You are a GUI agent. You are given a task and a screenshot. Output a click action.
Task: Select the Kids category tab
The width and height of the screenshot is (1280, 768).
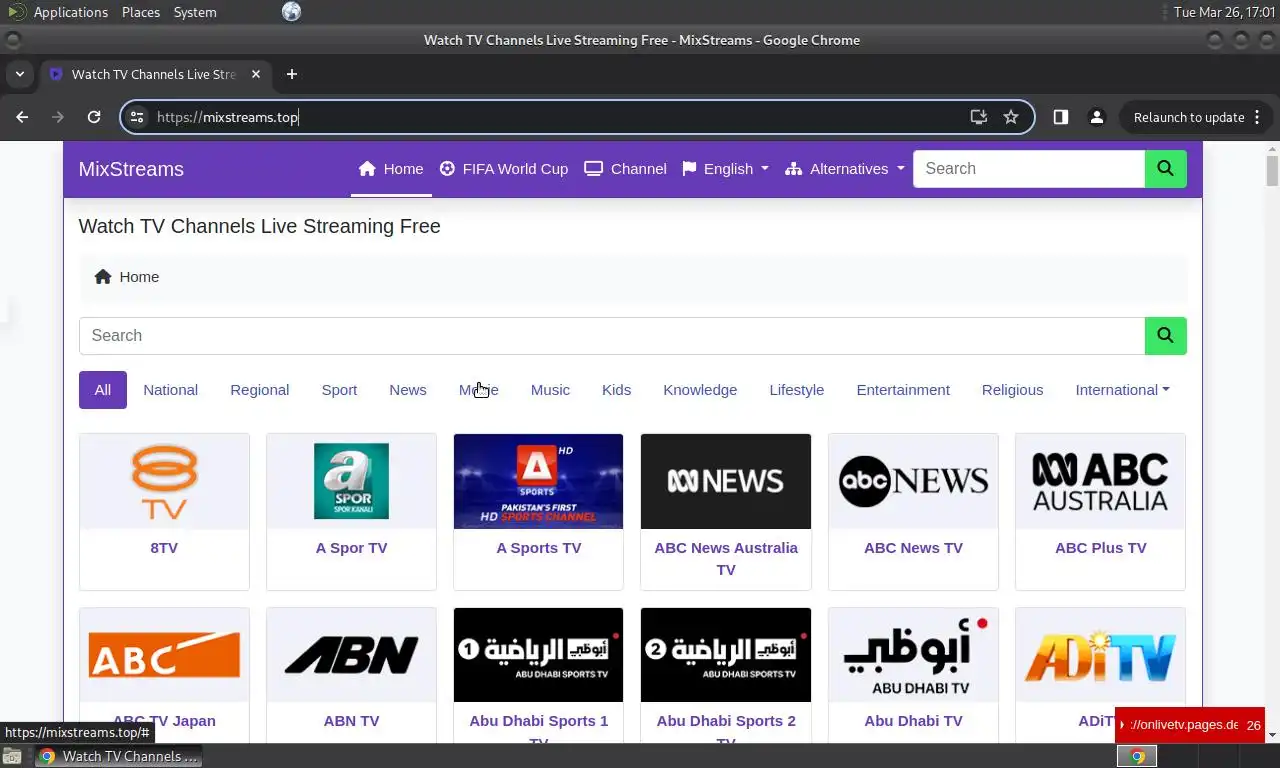(616, 390)
